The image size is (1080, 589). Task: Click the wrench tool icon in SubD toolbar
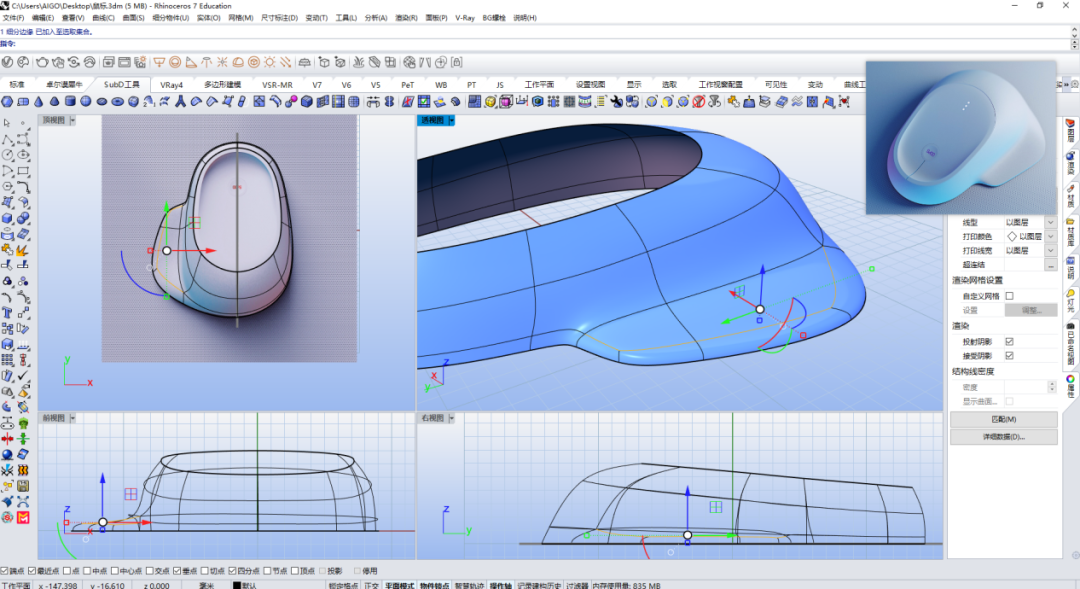pyautogui.click(x=616, y=101)
